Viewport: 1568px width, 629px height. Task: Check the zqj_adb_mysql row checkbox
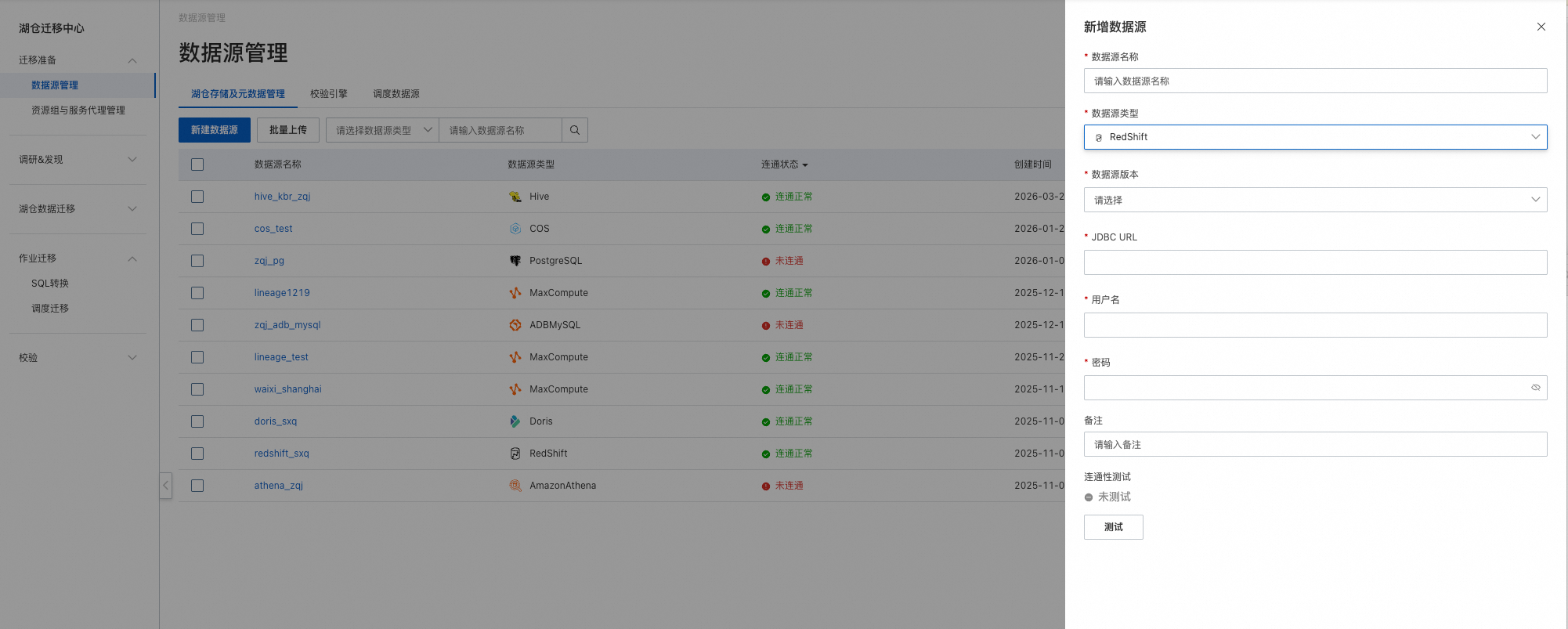tap(197, 325)
